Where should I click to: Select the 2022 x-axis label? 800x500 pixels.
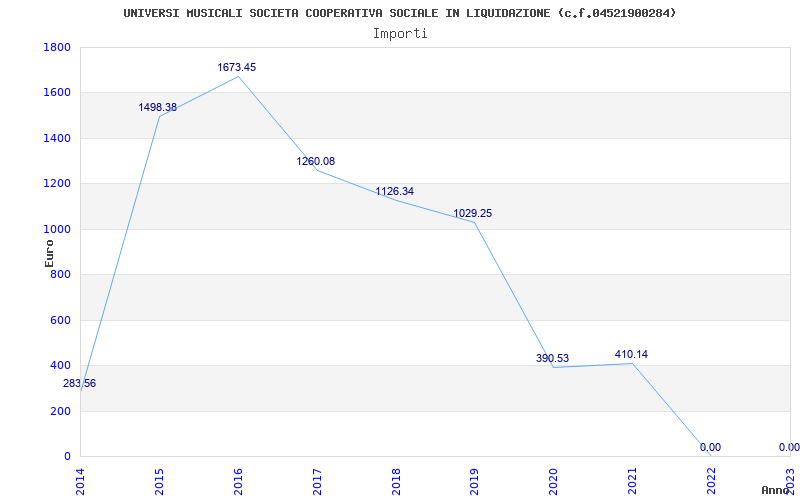(712, 482)
